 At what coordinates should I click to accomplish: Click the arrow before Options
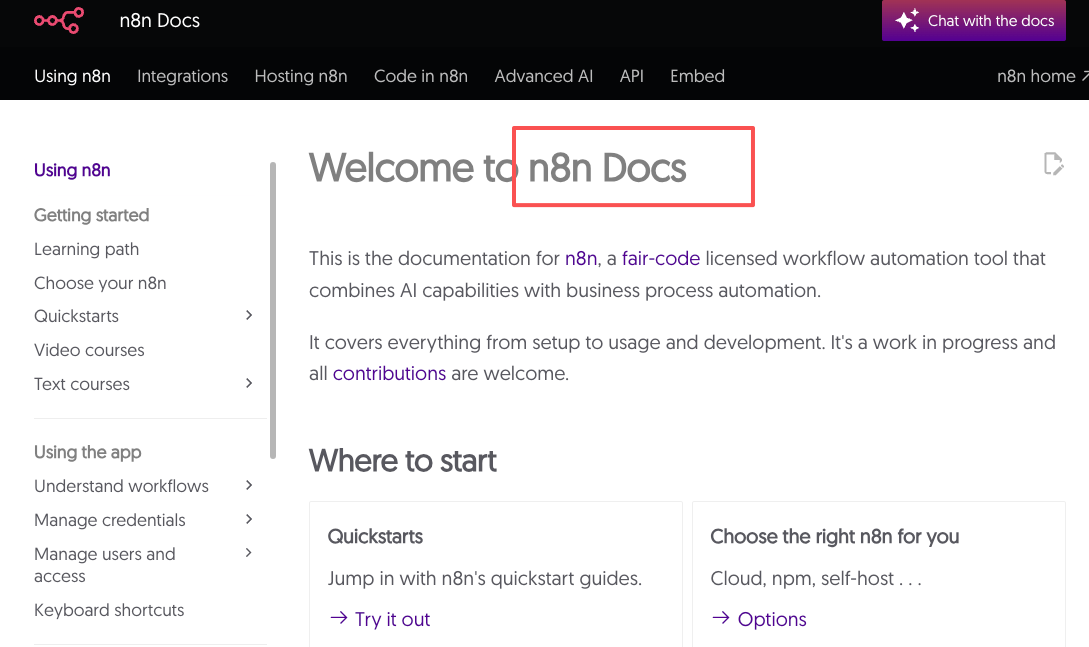coord(721,618)
